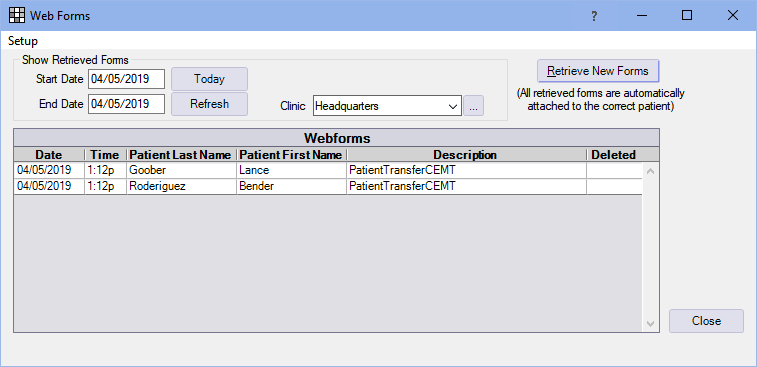Close the Web Forms dialog via Close button
Viewport: 757px width, 367px height.
pyautogui.click(x=706, y=321)
